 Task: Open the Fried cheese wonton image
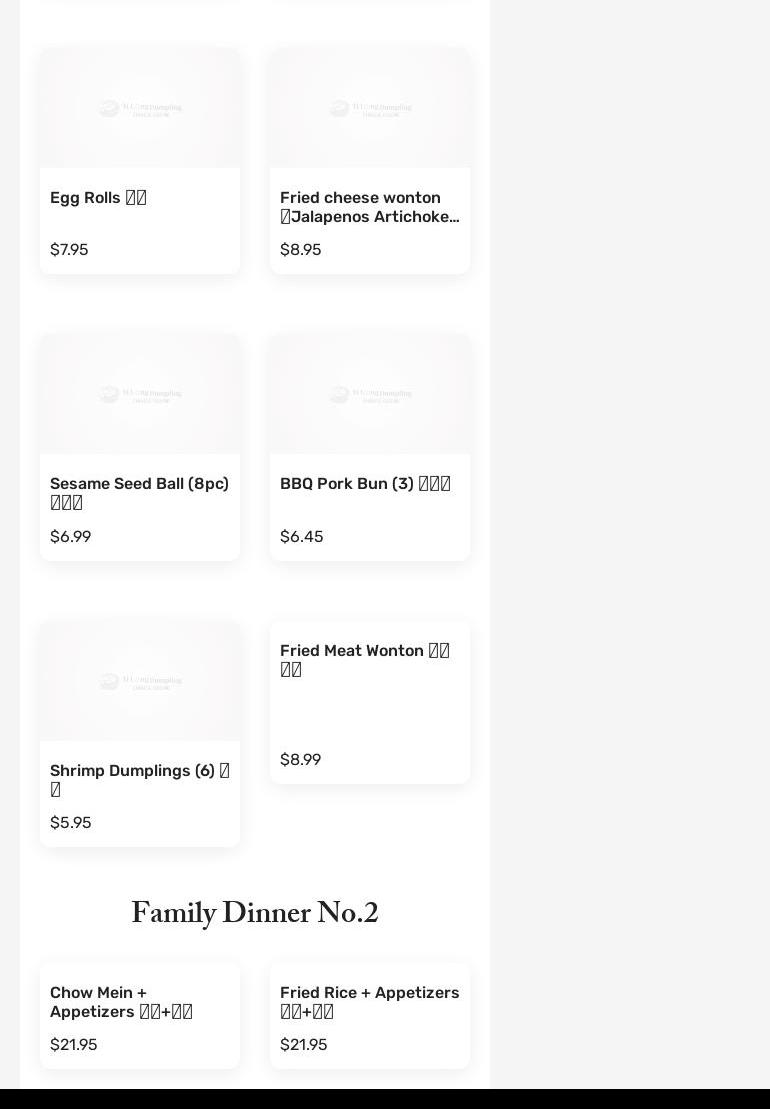tap(370, 108)
